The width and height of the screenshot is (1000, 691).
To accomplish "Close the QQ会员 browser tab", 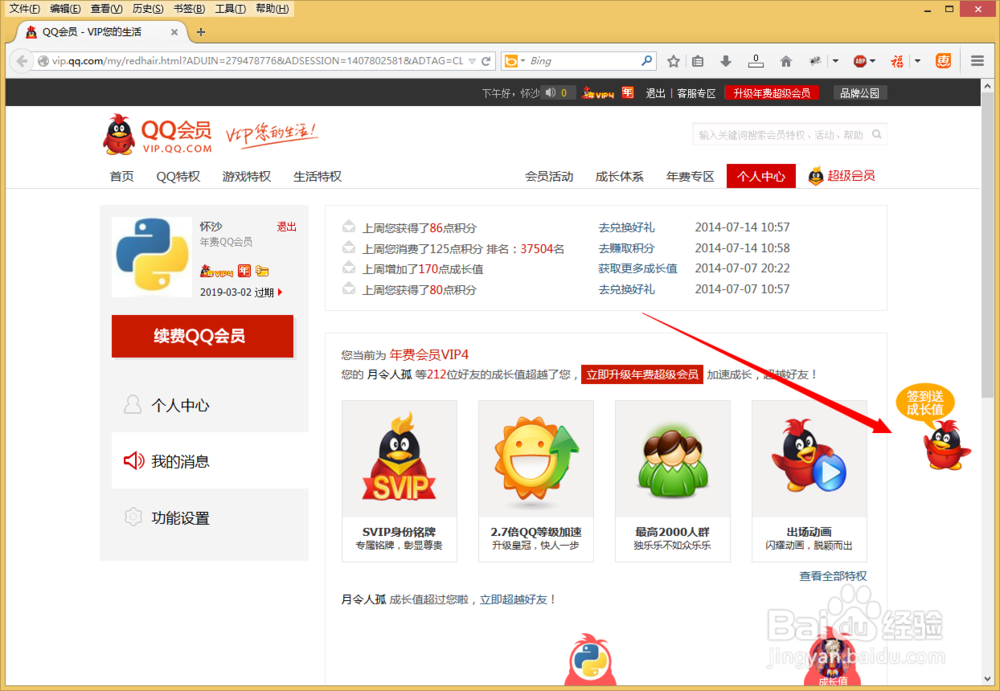I will coord(174,32).
